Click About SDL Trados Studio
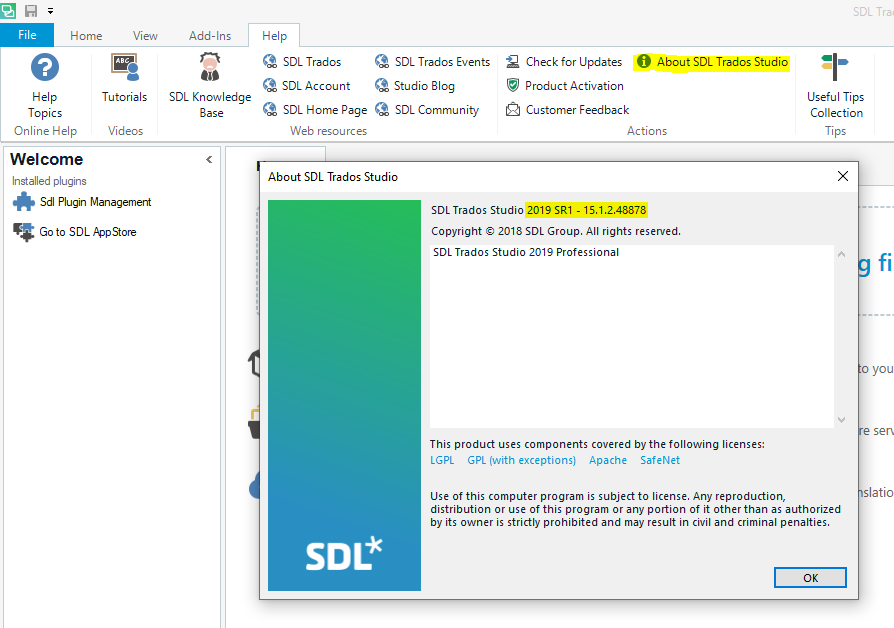The width and height of the screenshot is (894, 628). pyautogui.click(x=712, y=62)
